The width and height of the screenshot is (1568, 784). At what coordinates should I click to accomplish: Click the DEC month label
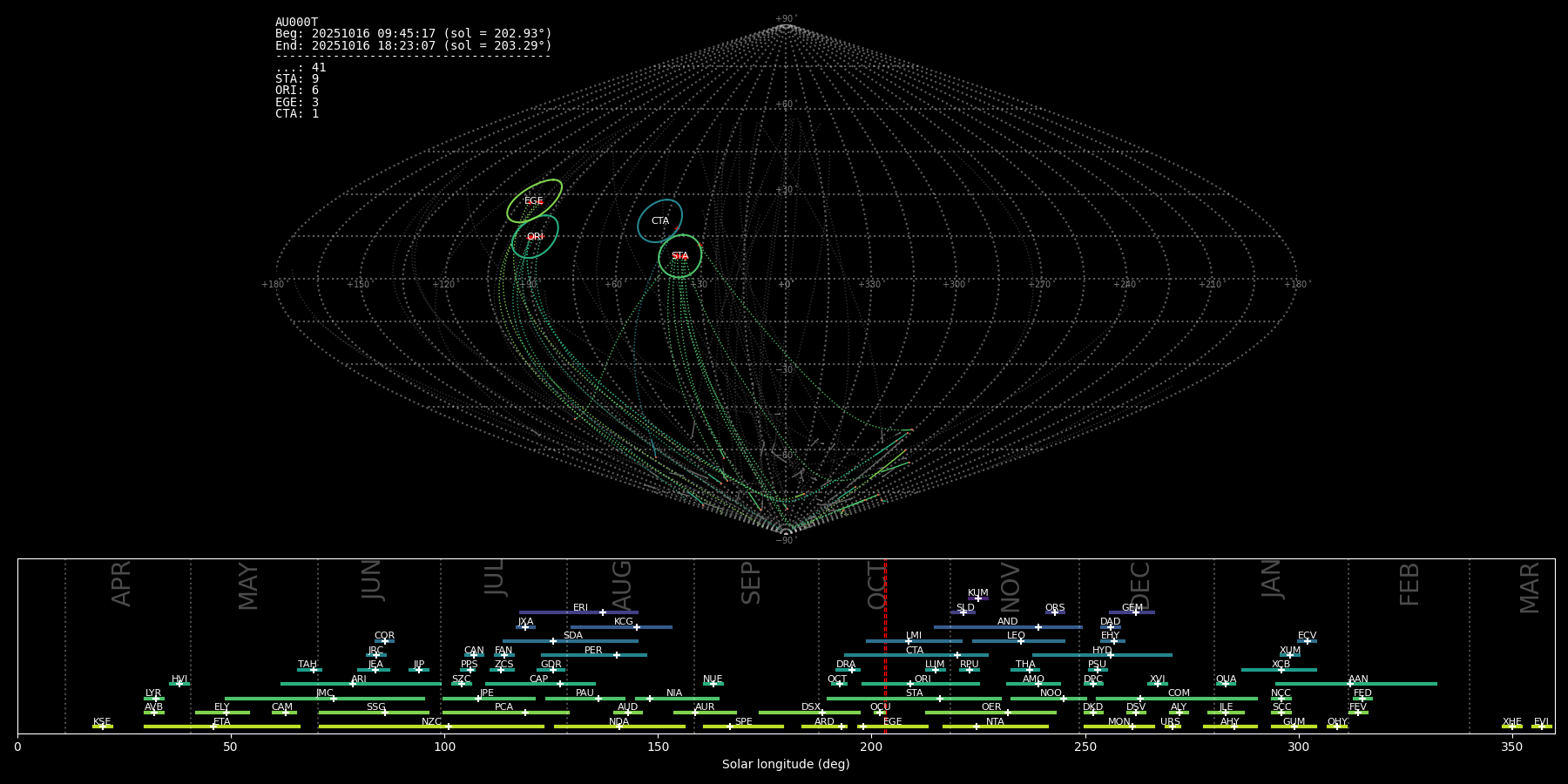(1140, 585)
